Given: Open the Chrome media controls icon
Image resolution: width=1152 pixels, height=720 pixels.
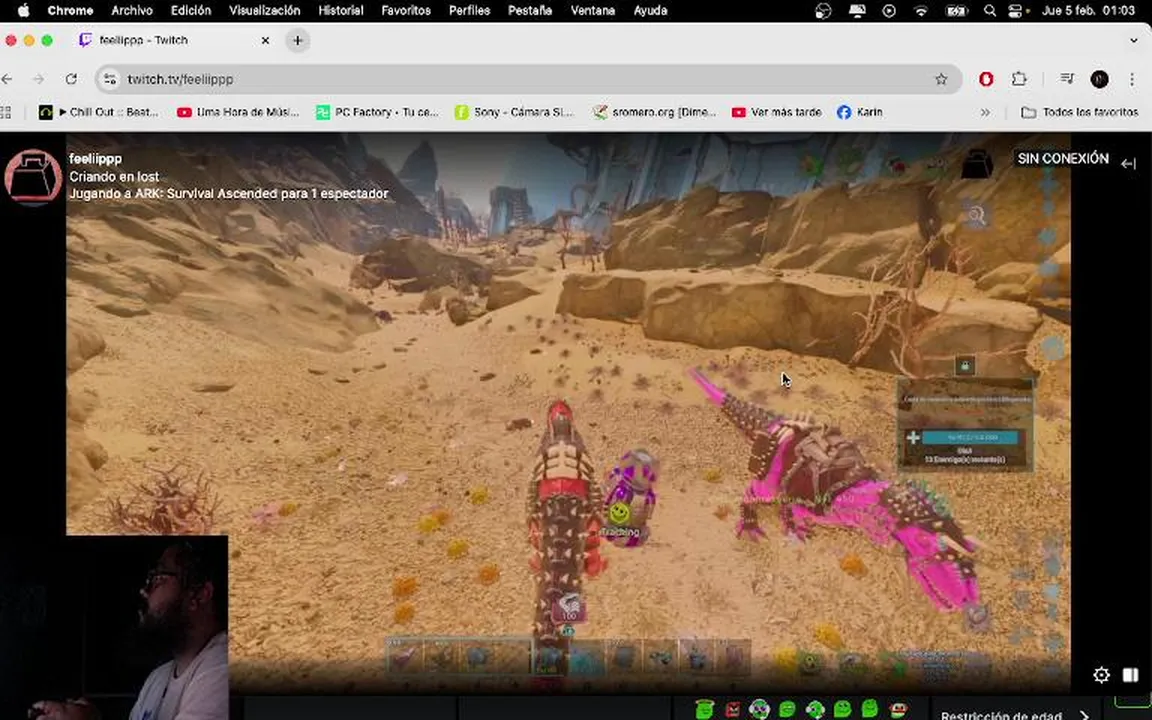Looking at the screenshot, I should (x=1067, y=79).
